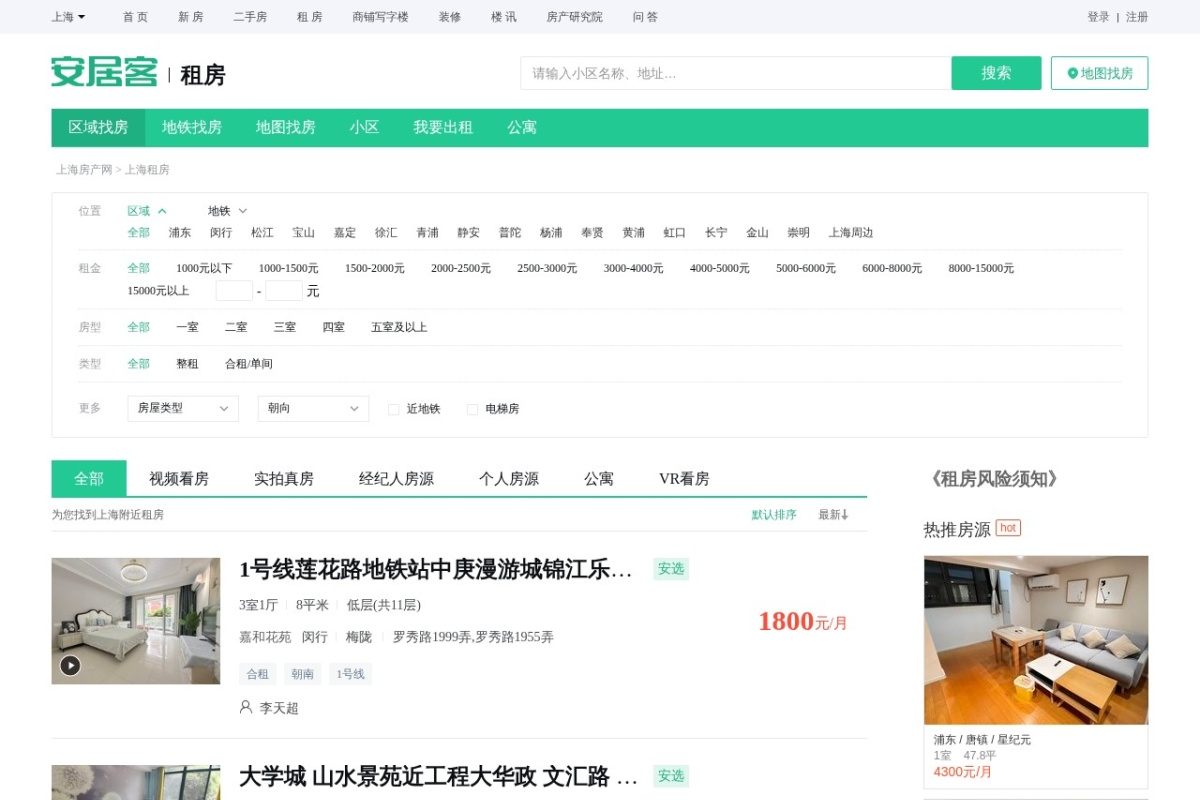
Task: Select the 全部 listing tab
Action: click(89, 478)
